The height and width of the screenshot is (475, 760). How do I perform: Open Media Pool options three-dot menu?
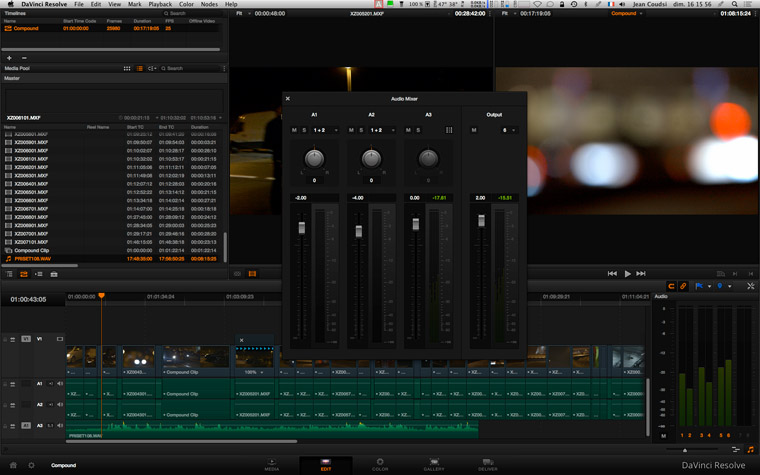click(x=224, y=69)
